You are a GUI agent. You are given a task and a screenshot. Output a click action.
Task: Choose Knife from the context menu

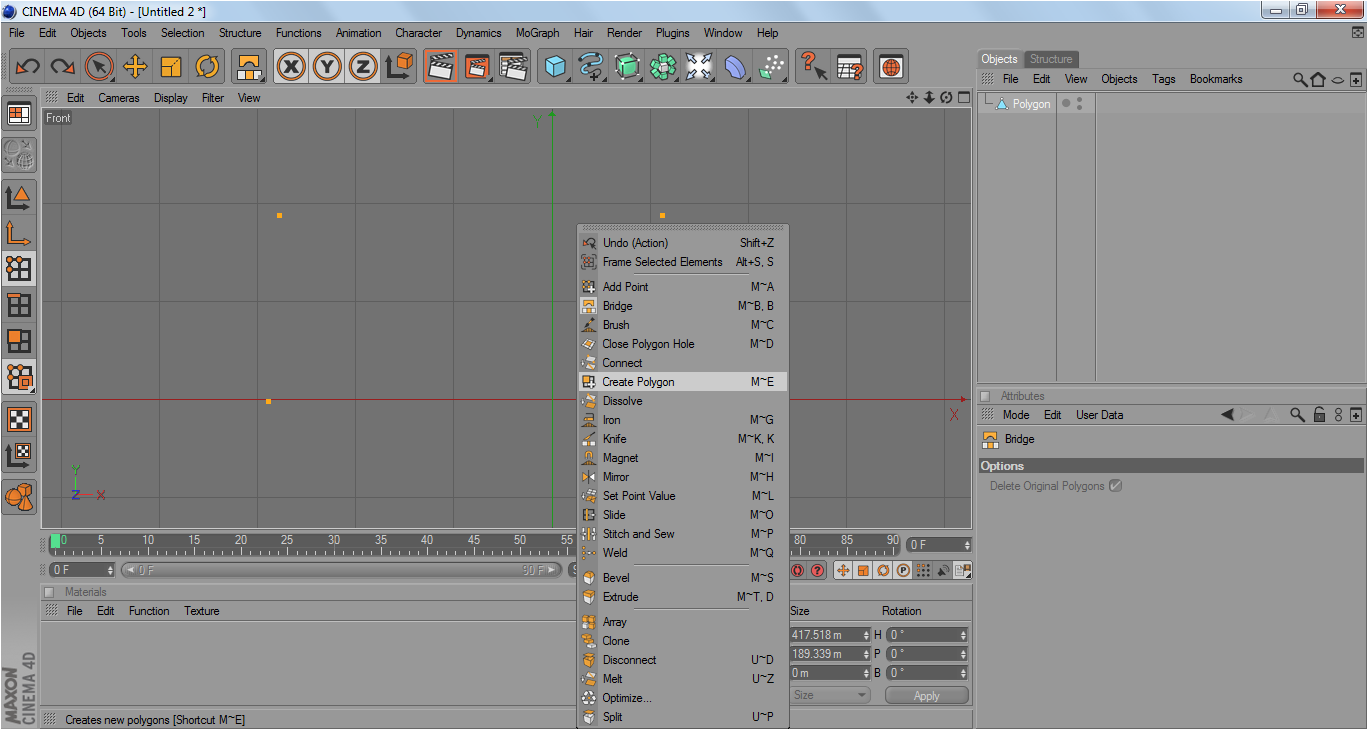coord(683,439)
